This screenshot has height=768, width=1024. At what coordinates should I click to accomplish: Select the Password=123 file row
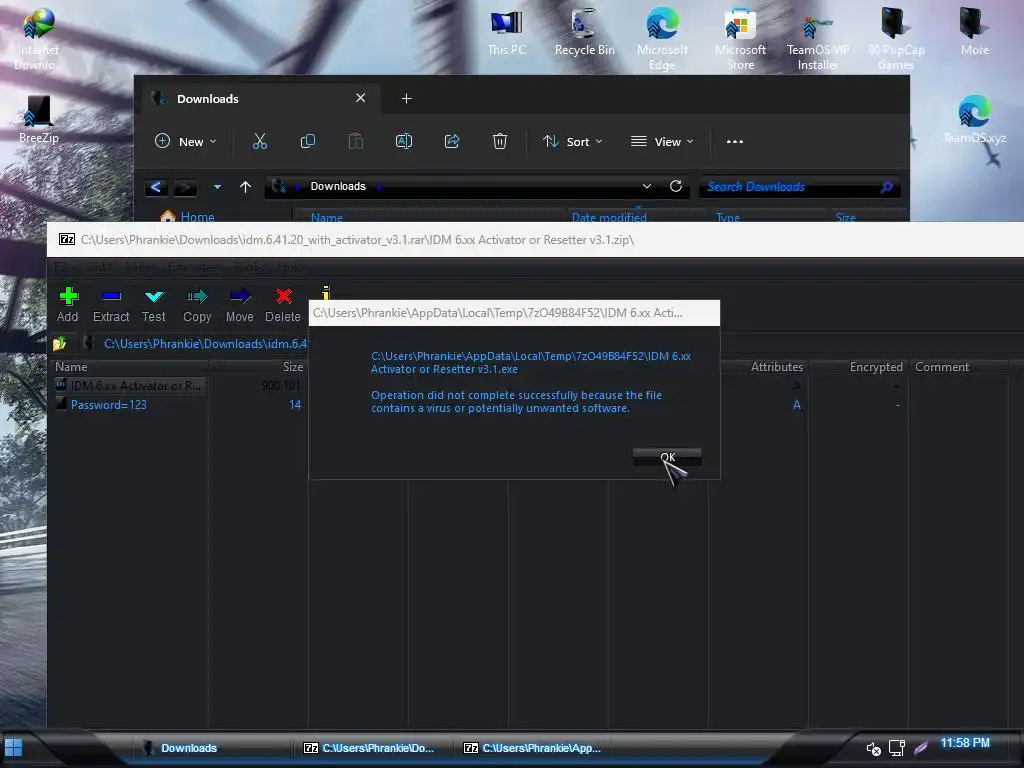click(178, 405)
